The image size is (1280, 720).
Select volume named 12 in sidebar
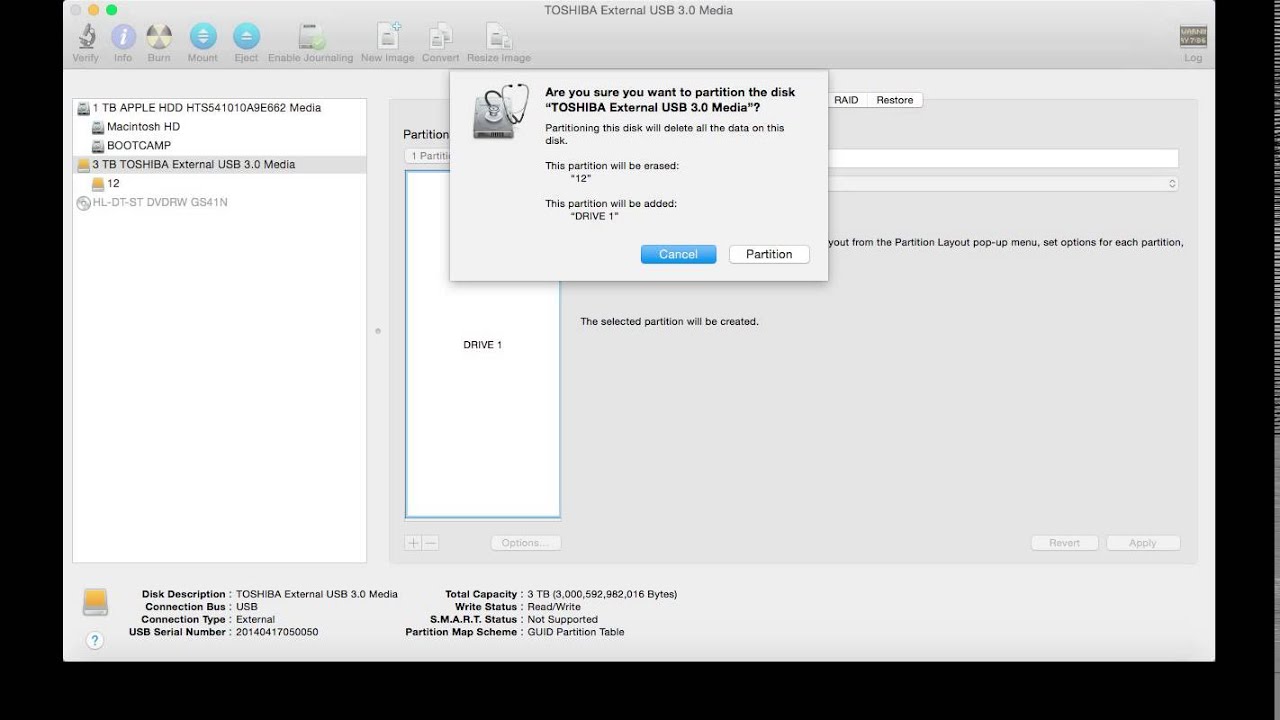coord(220,184)
